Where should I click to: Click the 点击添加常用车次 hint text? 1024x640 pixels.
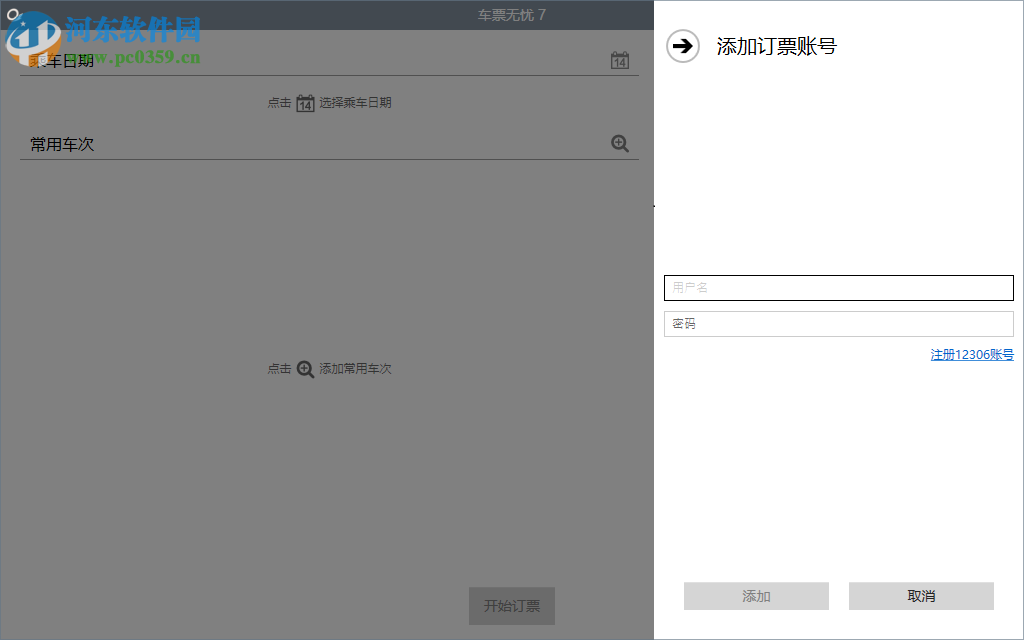click(x=330, y=369)
